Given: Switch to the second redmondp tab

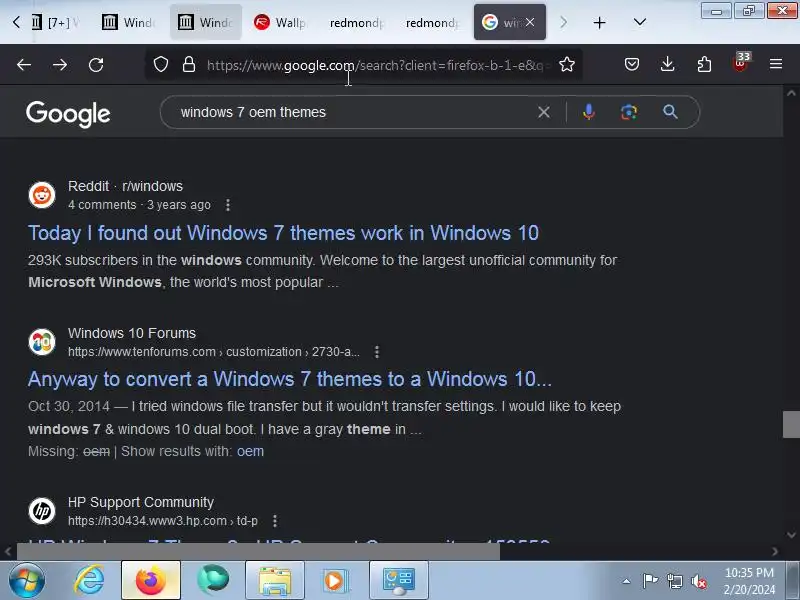Looking at the screenshot, I should pos(432,22).
